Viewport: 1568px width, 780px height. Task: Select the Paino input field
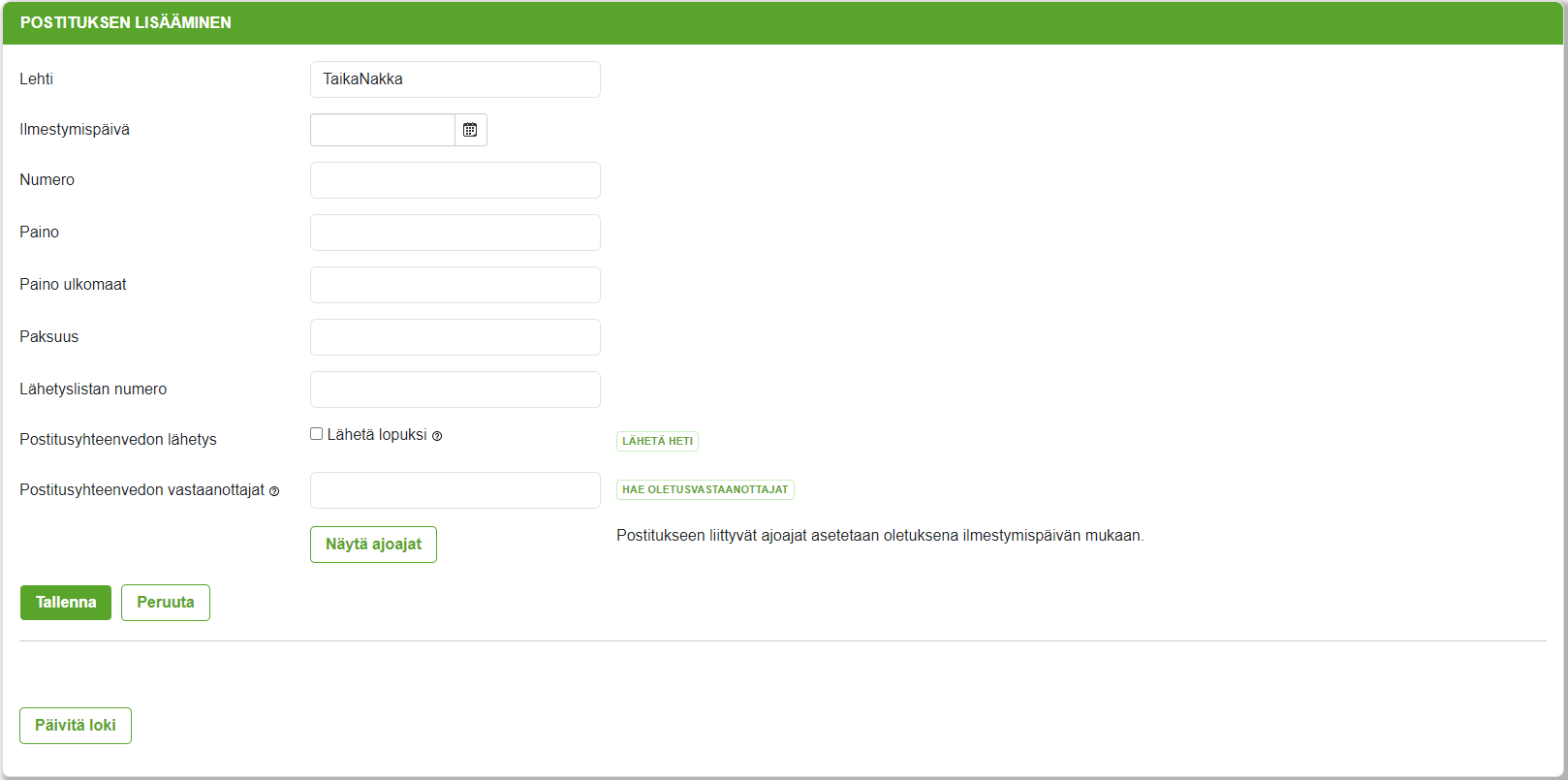coord(455,233)
